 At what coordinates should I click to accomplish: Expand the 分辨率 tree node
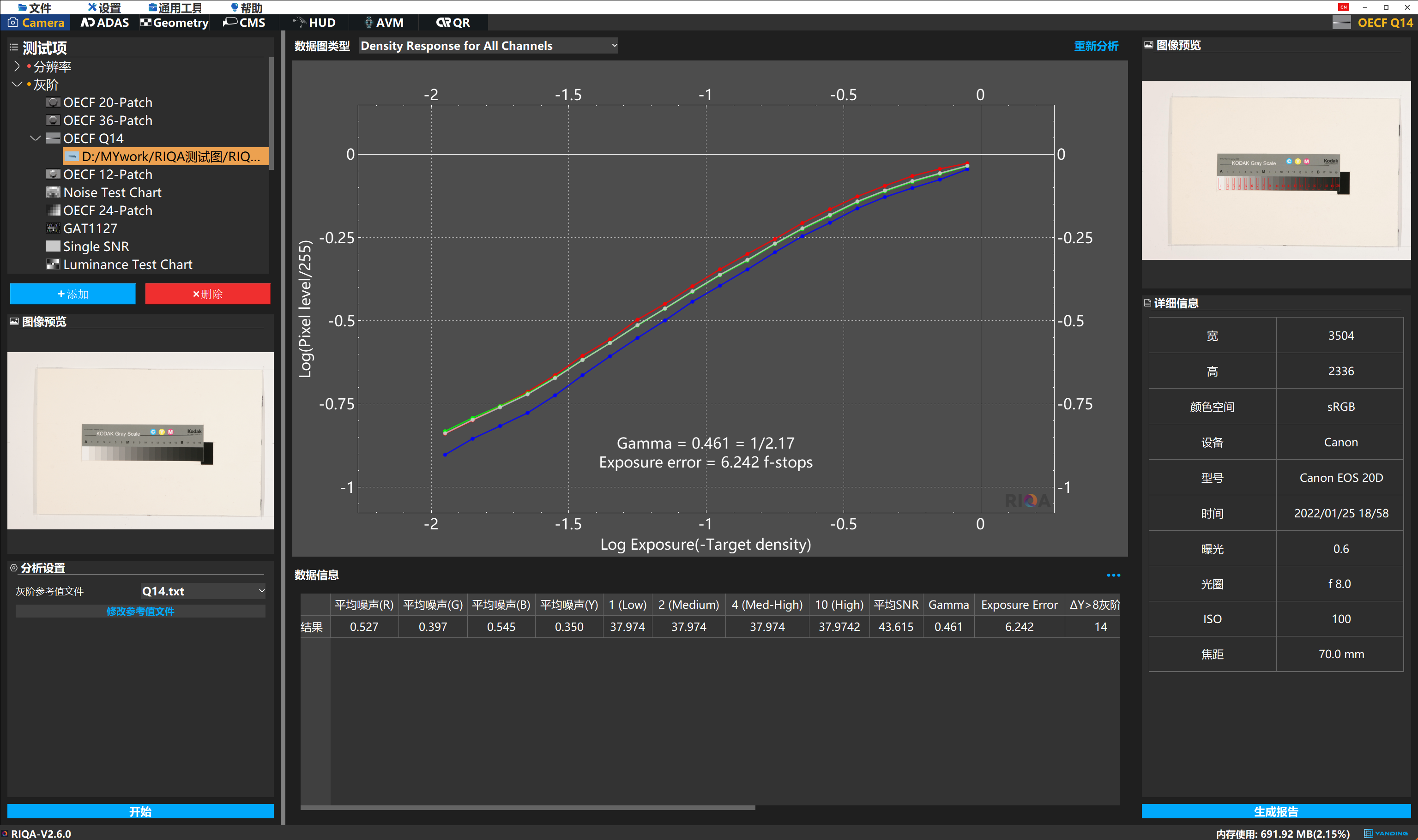[17, 66]
